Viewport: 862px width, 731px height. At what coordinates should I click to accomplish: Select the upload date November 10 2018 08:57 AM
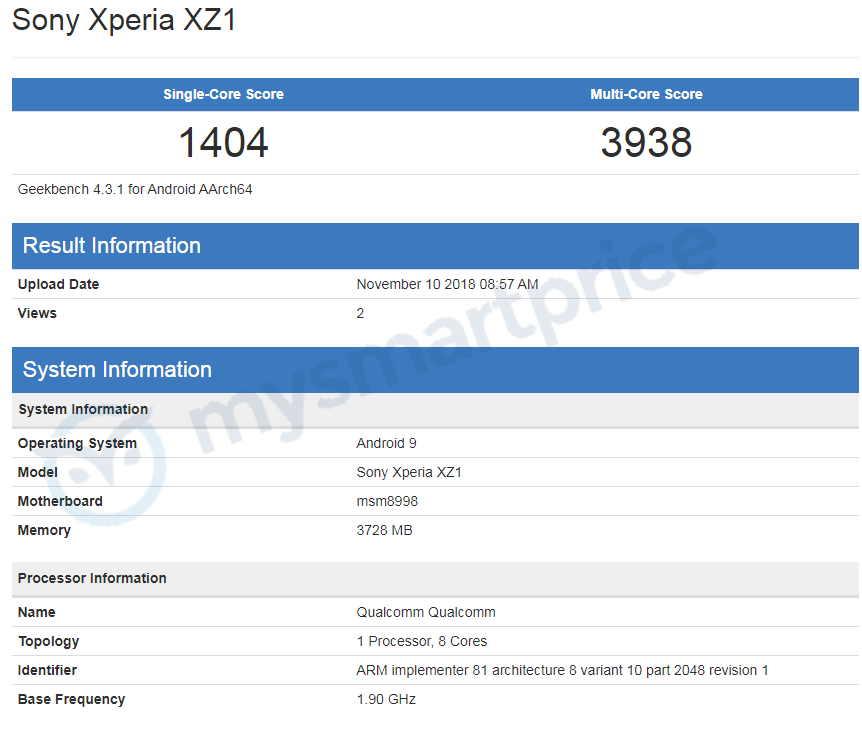(447, 284)
